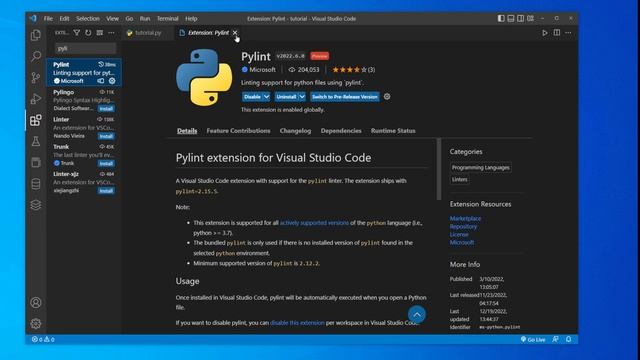The image size is (640, 360).
Task: Run Python file with play icon
Action: [545, 33]
